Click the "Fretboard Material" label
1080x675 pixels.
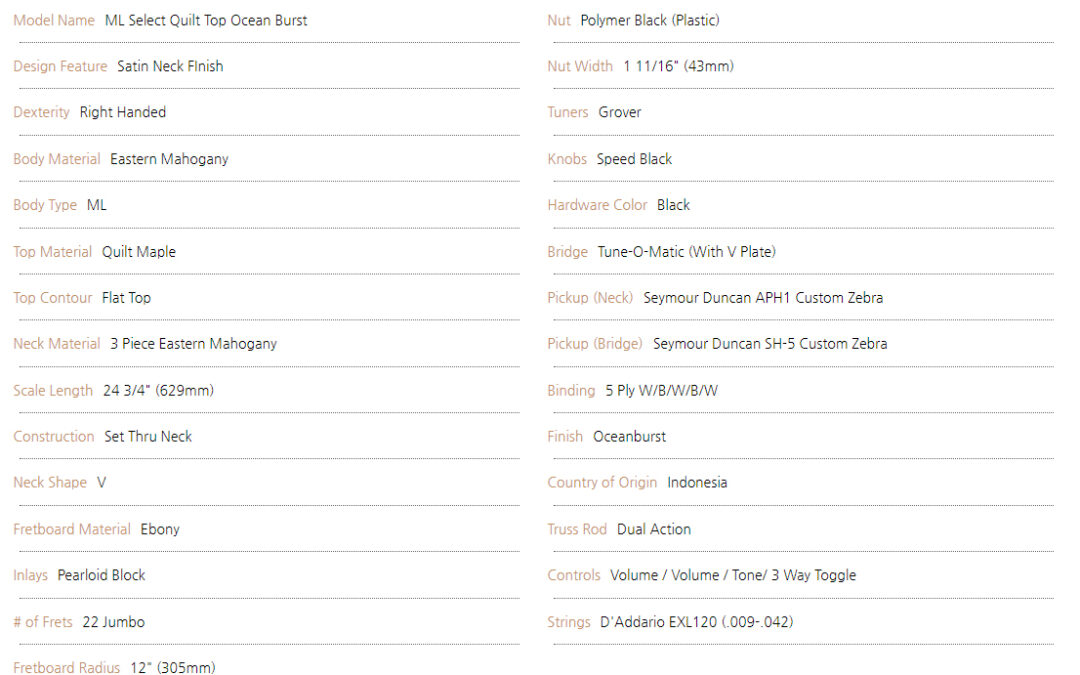pos(72,530)
